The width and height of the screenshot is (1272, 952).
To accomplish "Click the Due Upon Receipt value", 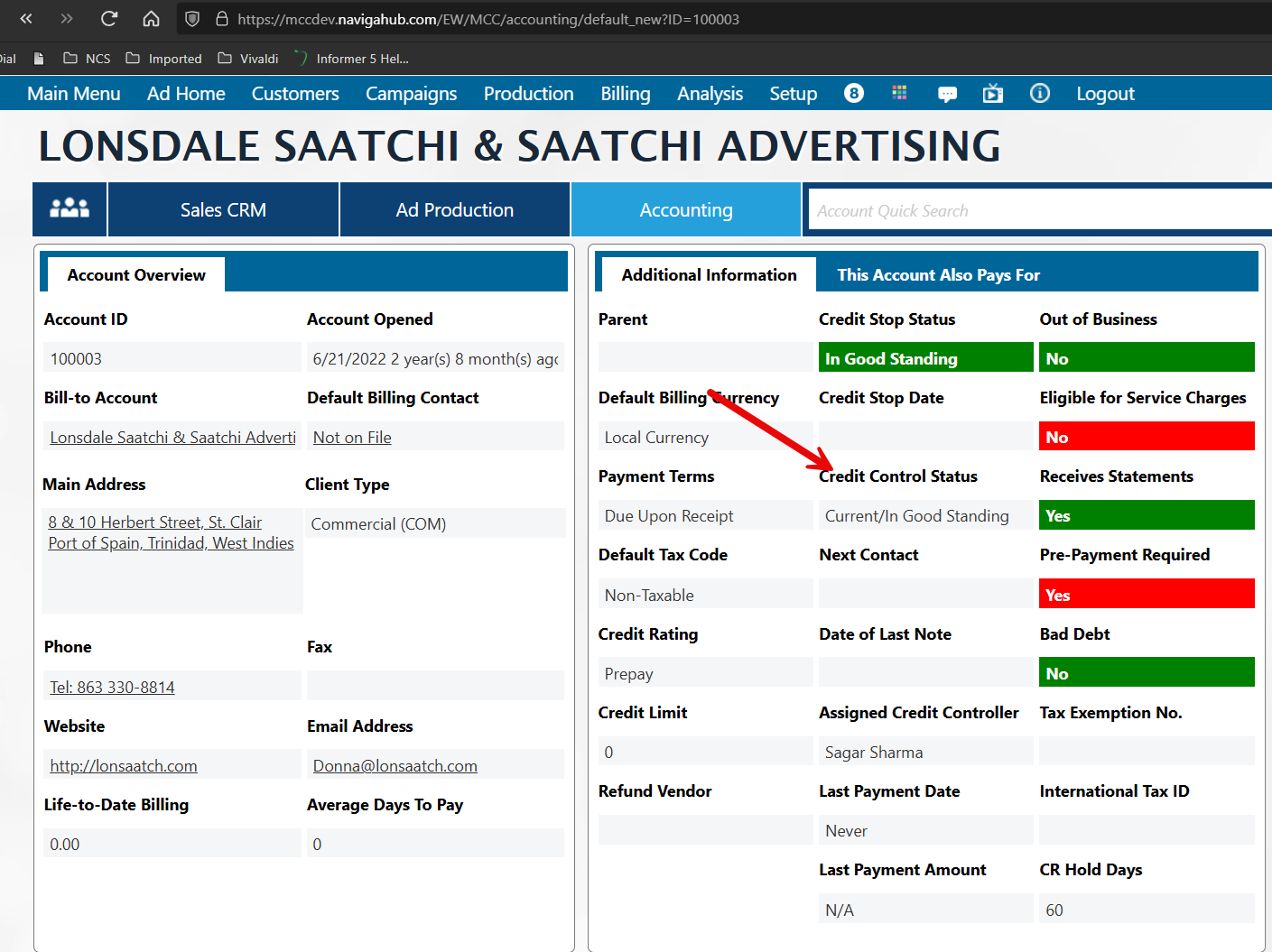I will tap(706, 516).
